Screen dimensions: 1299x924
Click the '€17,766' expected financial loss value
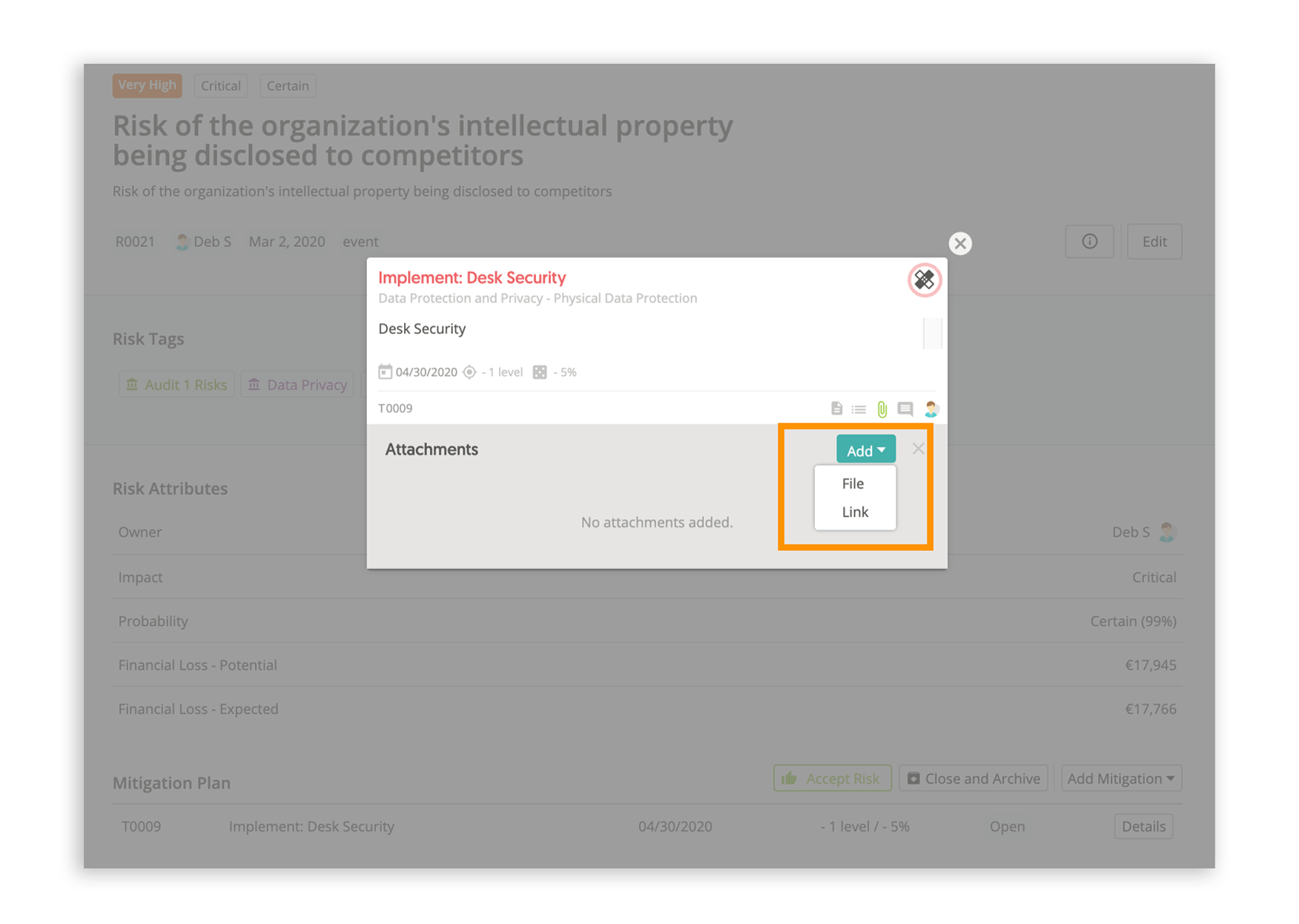pos(1151,709)
